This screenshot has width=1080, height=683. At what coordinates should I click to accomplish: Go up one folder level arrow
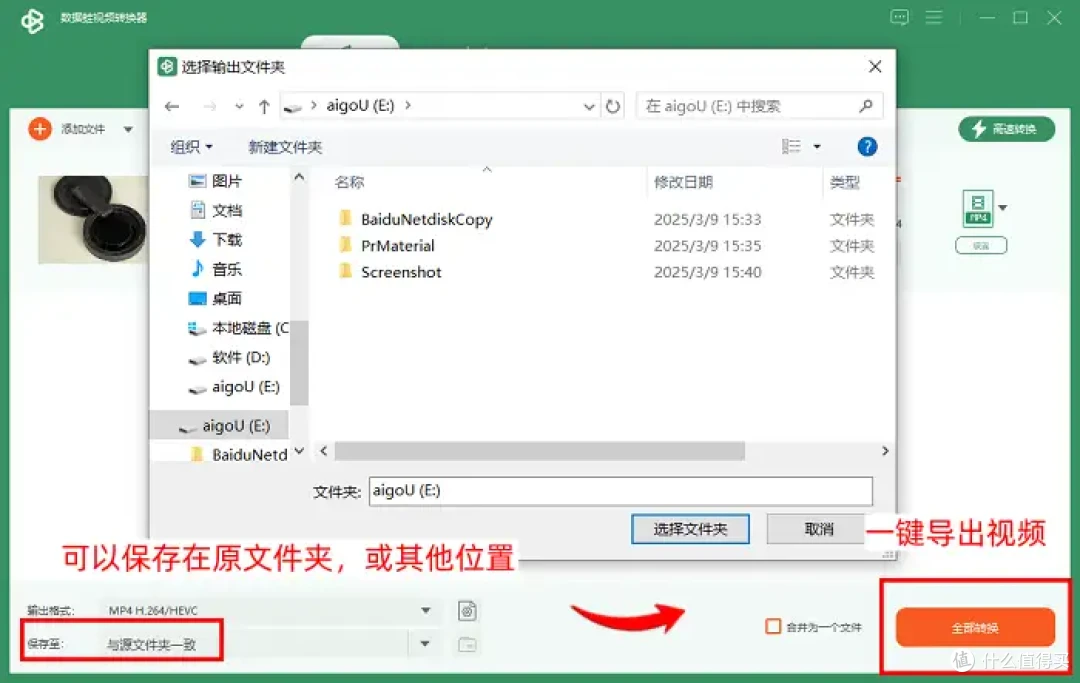[264, 106]
